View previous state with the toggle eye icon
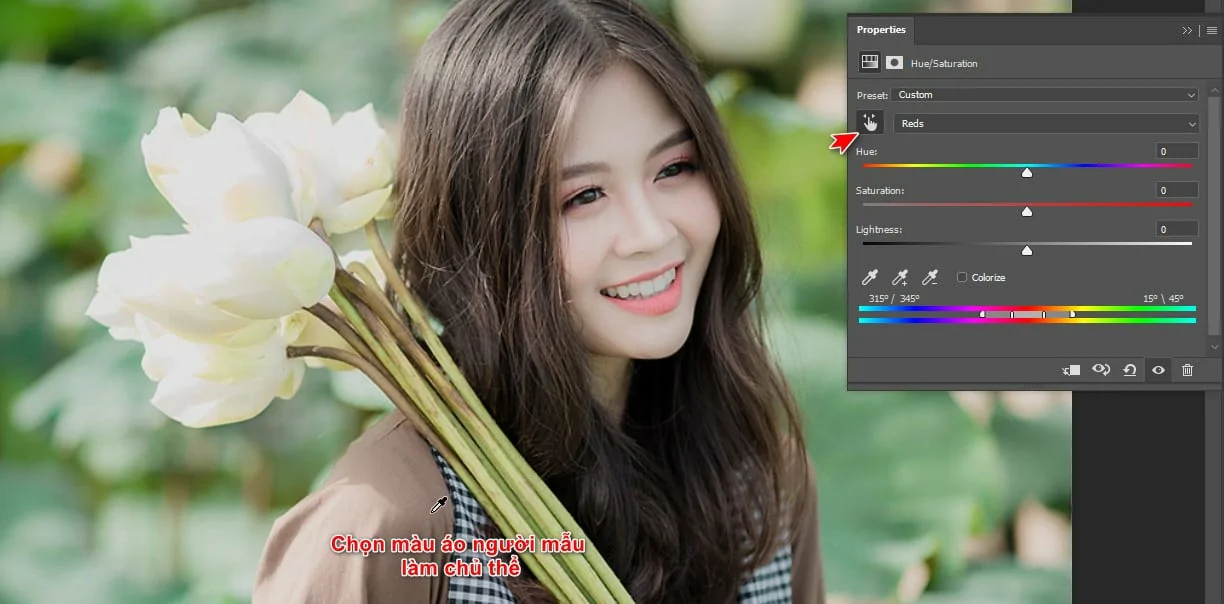The image size is (1224, 604). (1101, 370)
